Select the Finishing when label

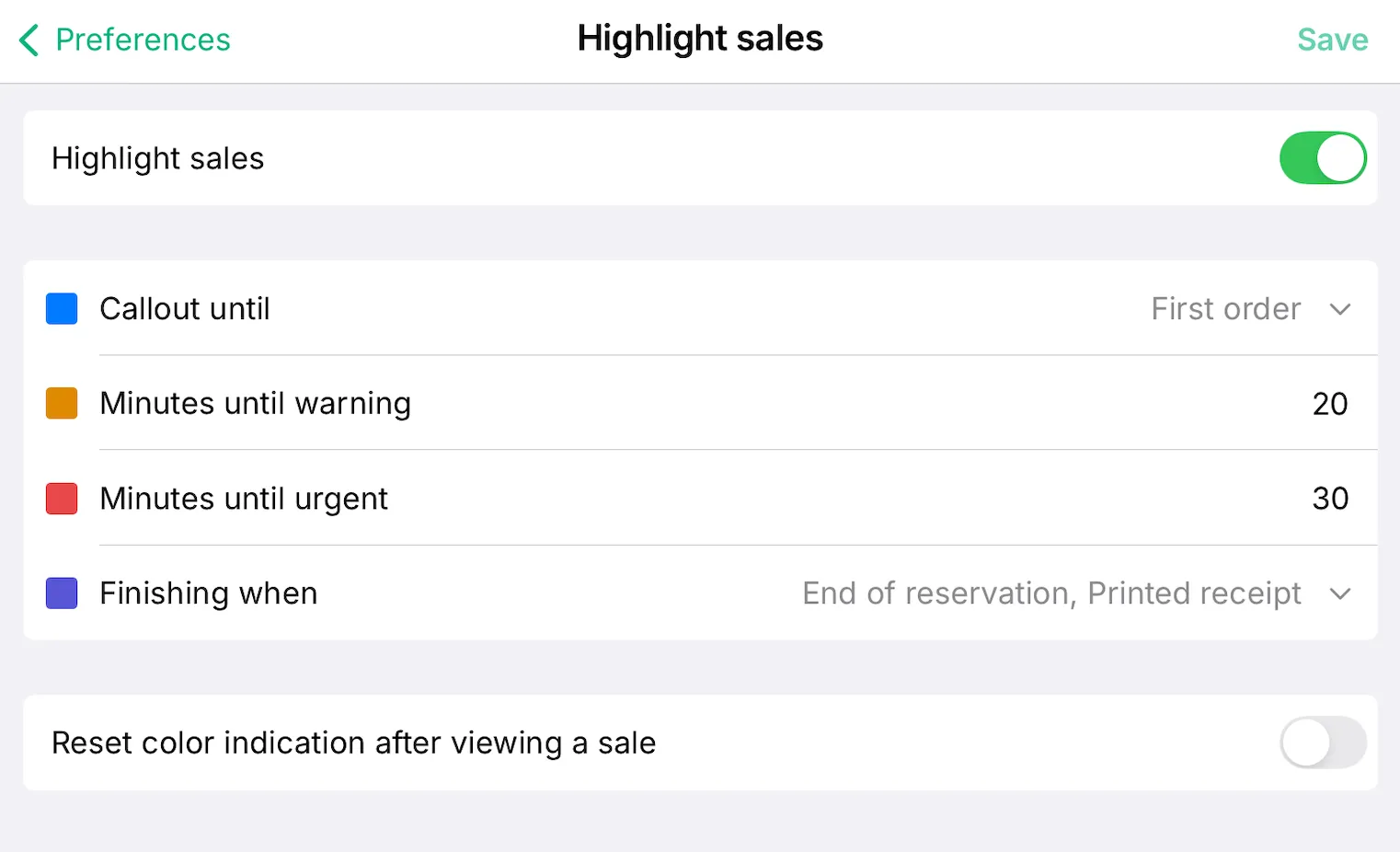[x=209, y=593]
